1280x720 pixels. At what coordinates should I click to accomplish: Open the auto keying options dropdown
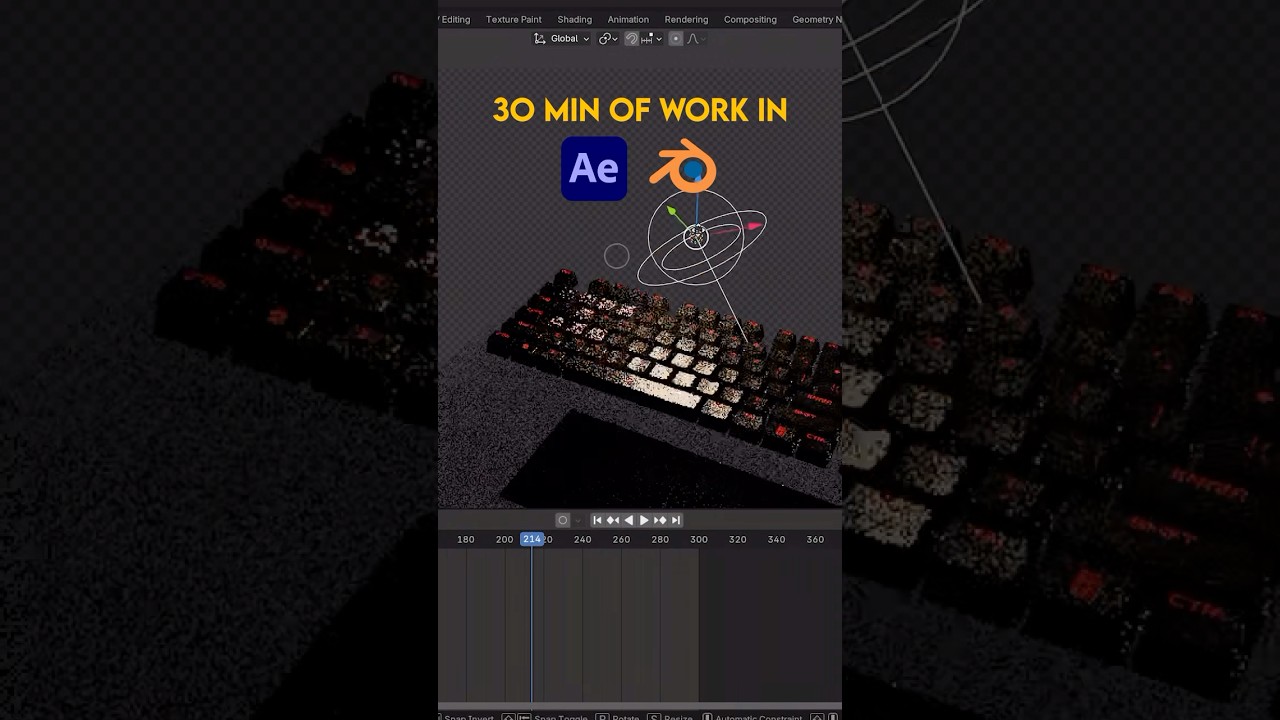pyautogui.click(x=577, y=520)
